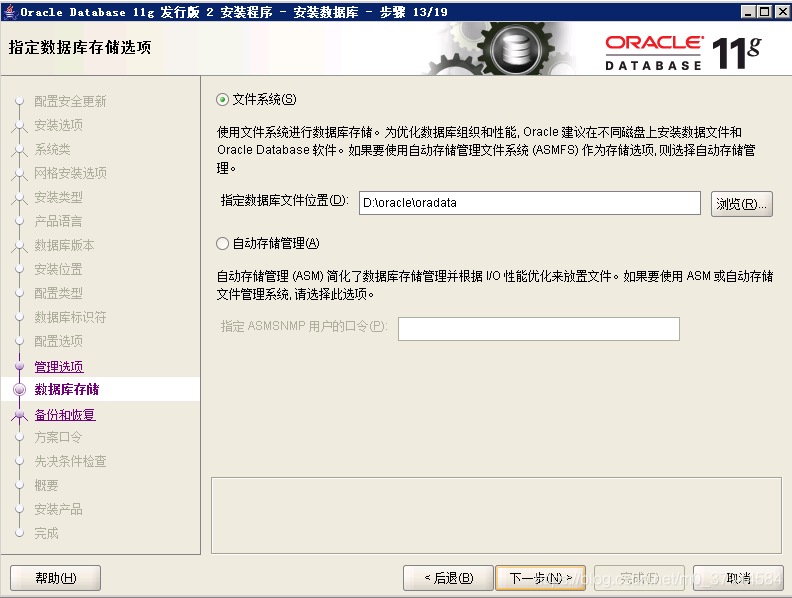
Task: Click the 网格安装选项 step label
Action: tap(71, 173)
